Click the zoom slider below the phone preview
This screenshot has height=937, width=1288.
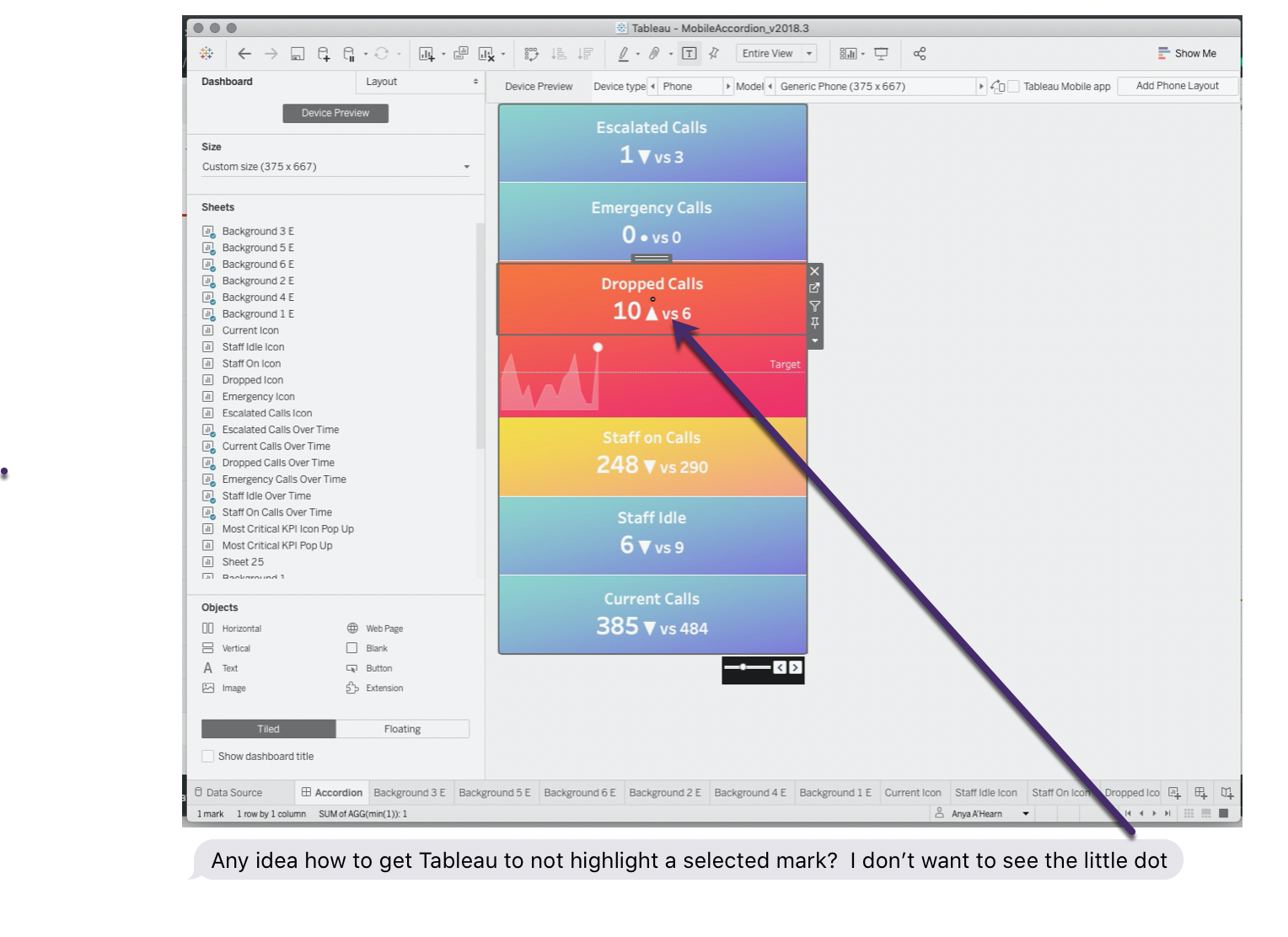[x=746, y=667]
